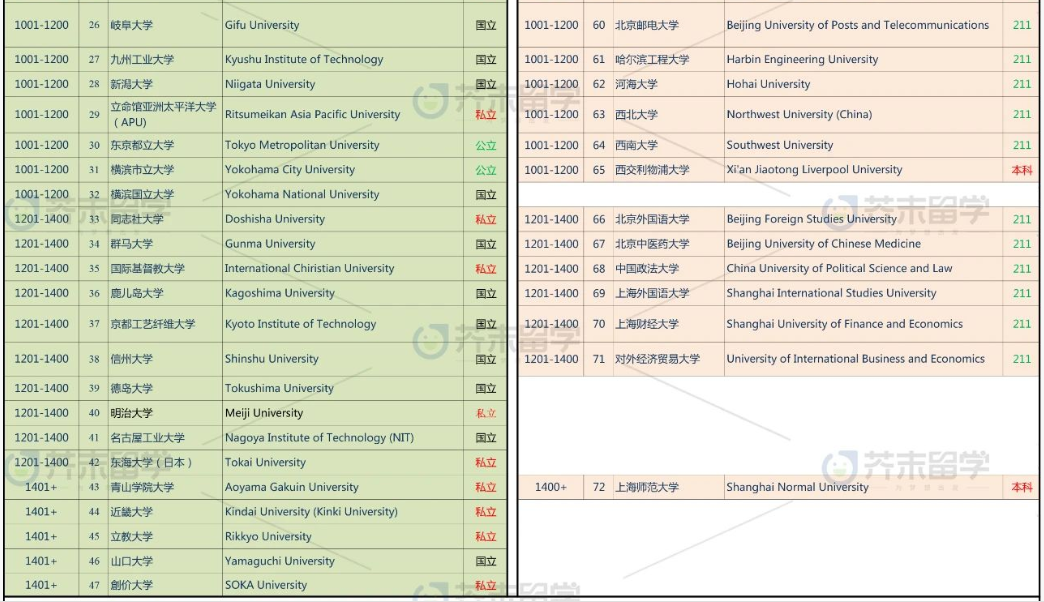The width and height of the screenshot is (1044, 602).
Task: Click the 'Yokohama National University' cell
Action: [x=343, y=194]
